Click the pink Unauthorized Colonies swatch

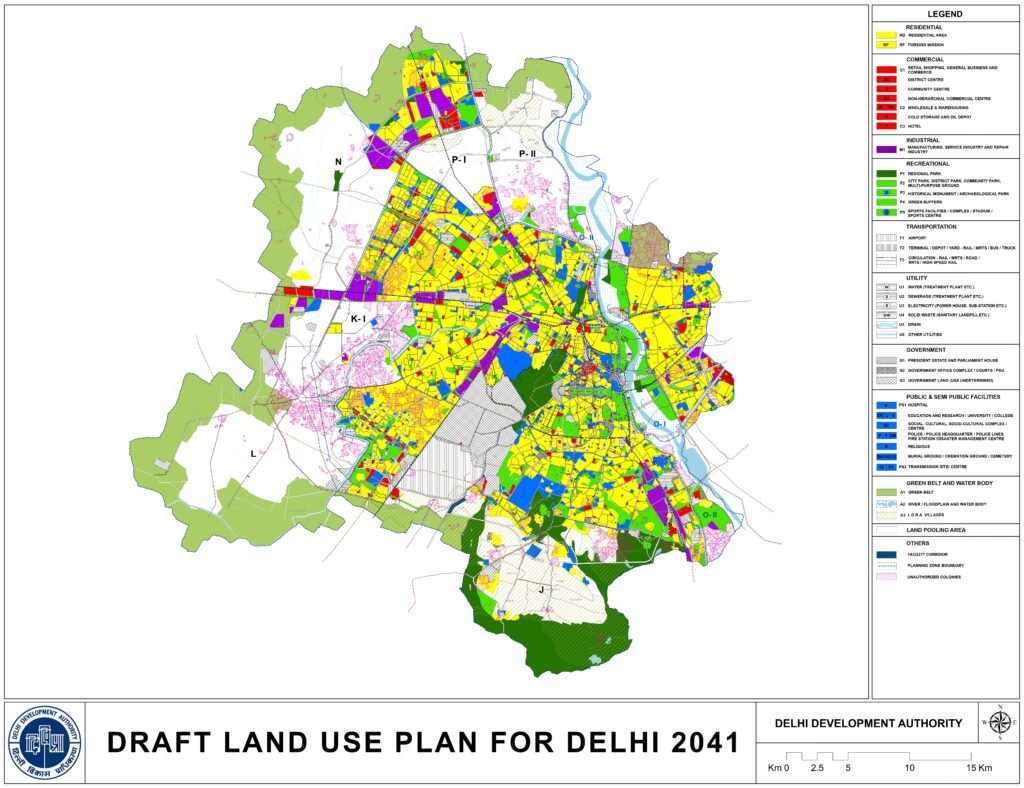(x=886, y=577)
